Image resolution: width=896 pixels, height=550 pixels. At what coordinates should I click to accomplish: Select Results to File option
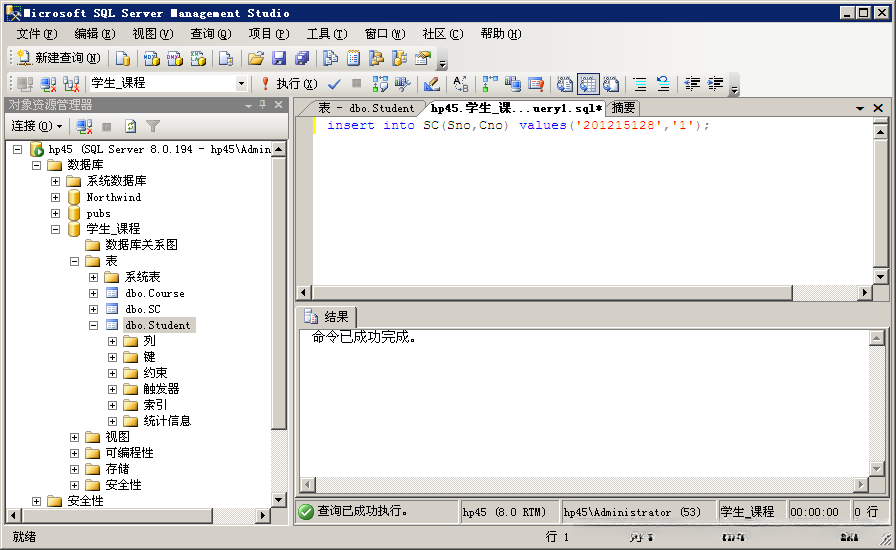[611, 84]
